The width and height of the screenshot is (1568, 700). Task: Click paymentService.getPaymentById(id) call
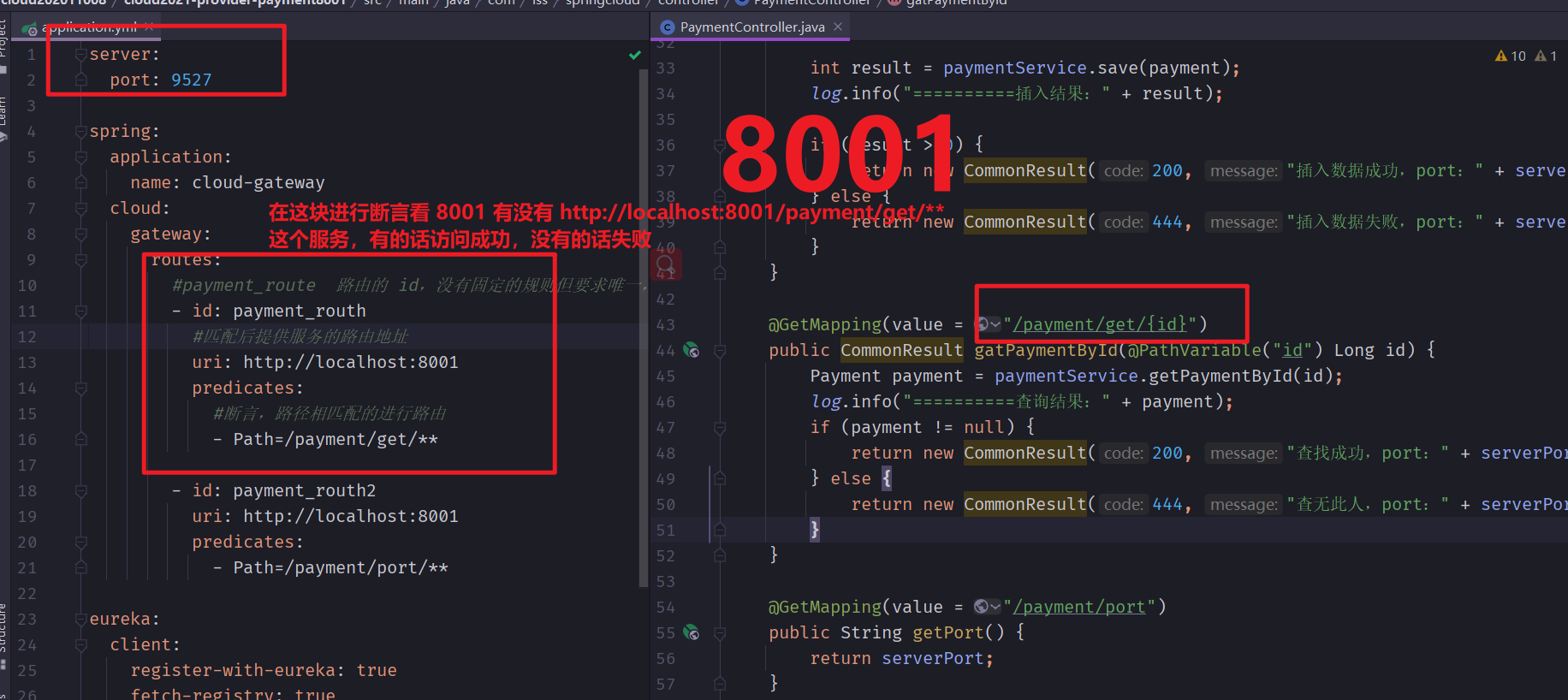pyautogui.click(x=1163, y=376)
